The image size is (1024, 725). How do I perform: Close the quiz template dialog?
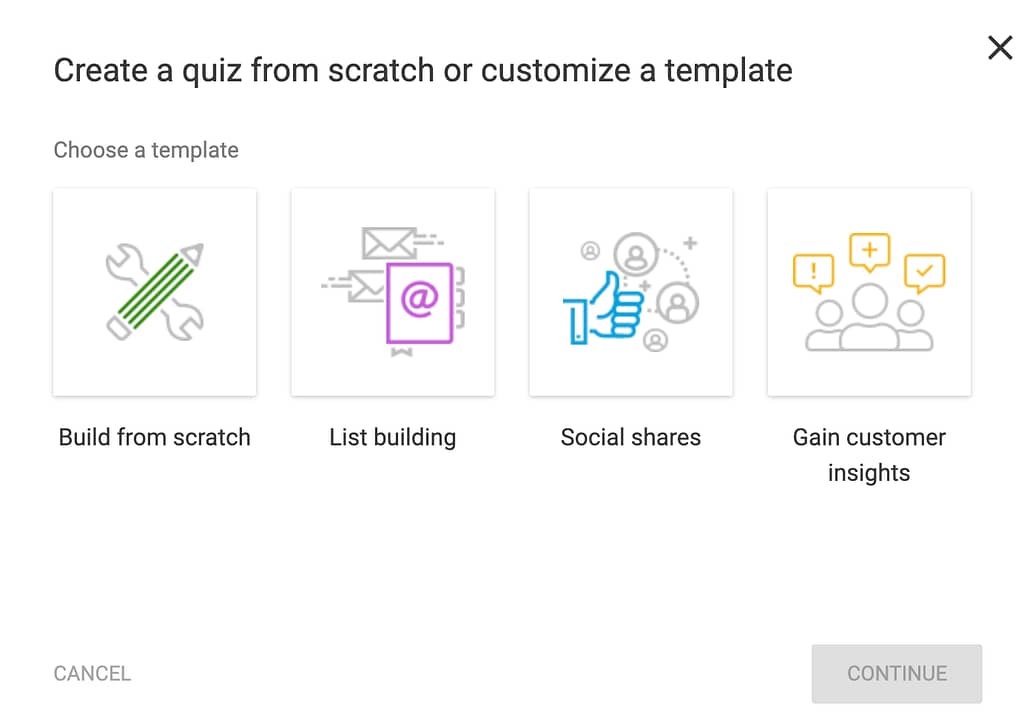[1000, 48]
